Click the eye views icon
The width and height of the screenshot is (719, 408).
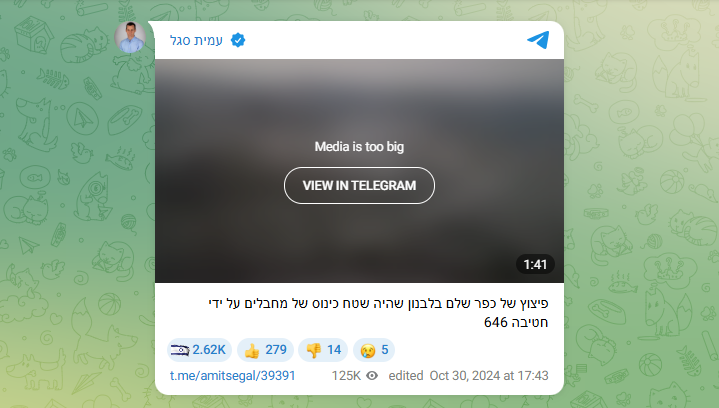[x=372, y=376]
